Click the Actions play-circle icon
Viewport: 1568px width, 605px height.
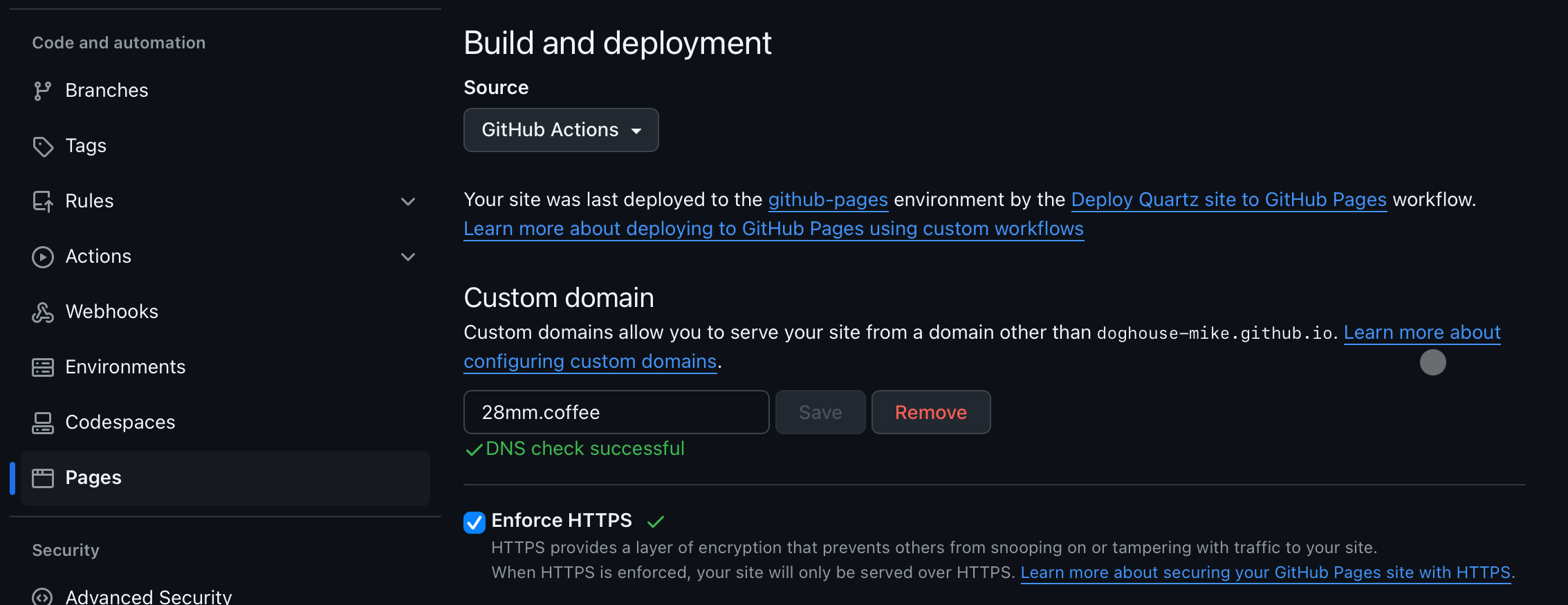click(42, 257)
